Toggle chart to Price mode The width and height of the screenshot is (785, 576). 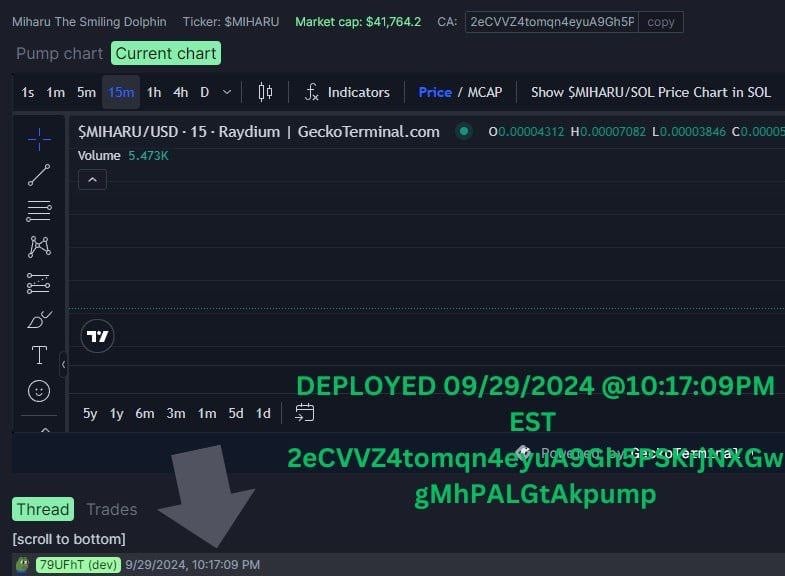[x=435, y=93]
